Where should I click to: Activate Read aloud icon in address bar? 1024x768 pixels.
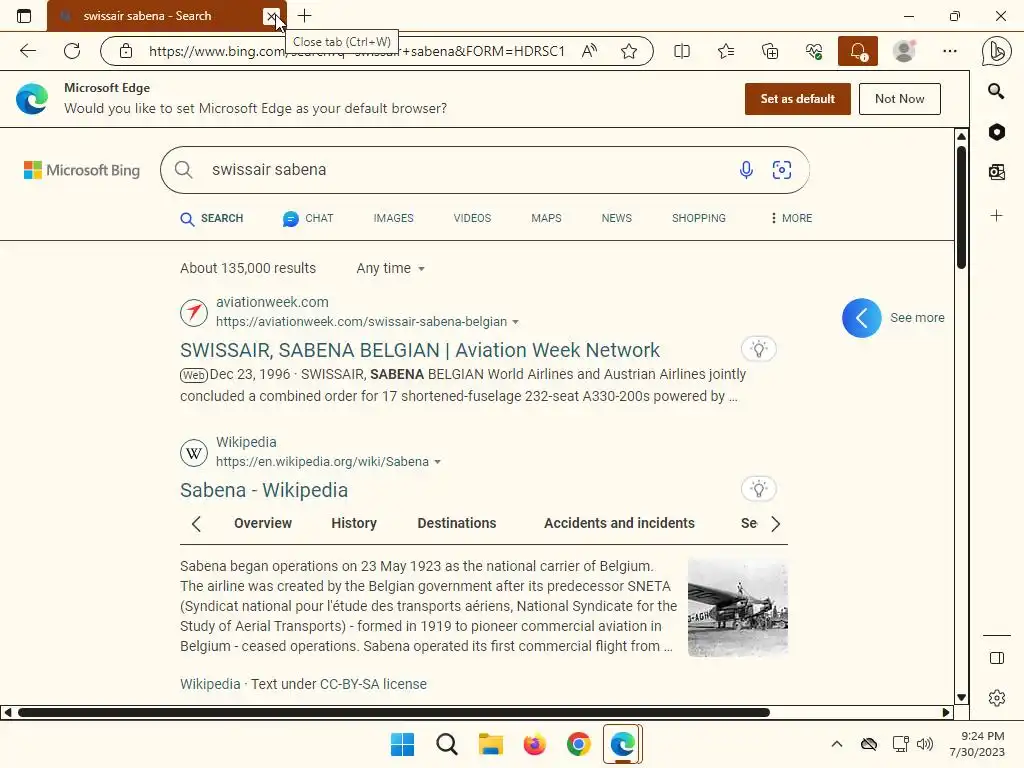point(589,51)
